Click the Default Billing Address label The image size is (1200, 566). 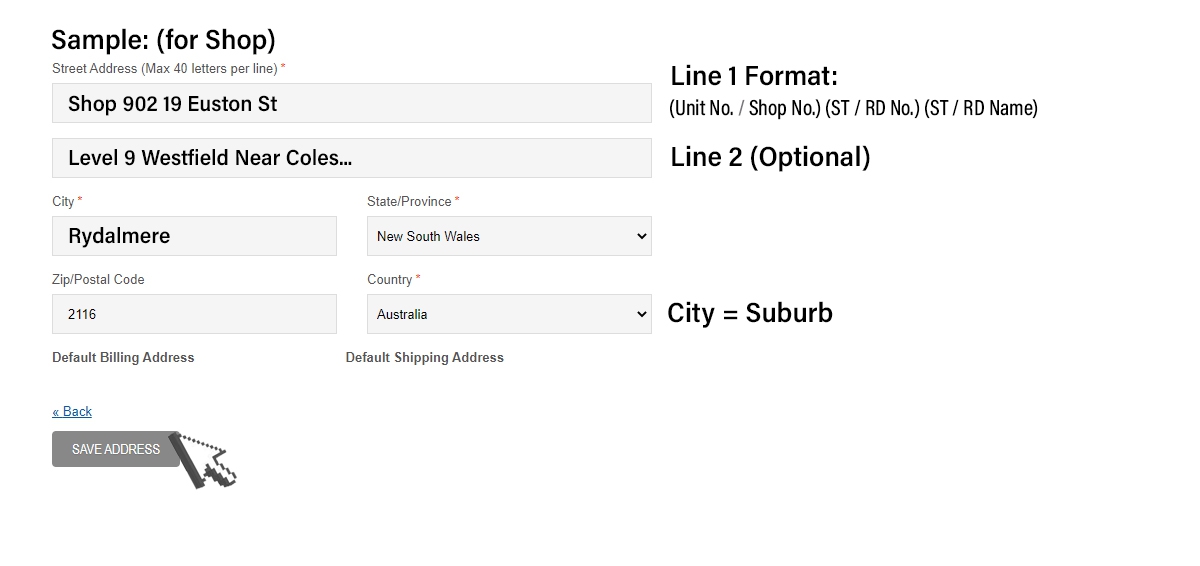(123, 357)
